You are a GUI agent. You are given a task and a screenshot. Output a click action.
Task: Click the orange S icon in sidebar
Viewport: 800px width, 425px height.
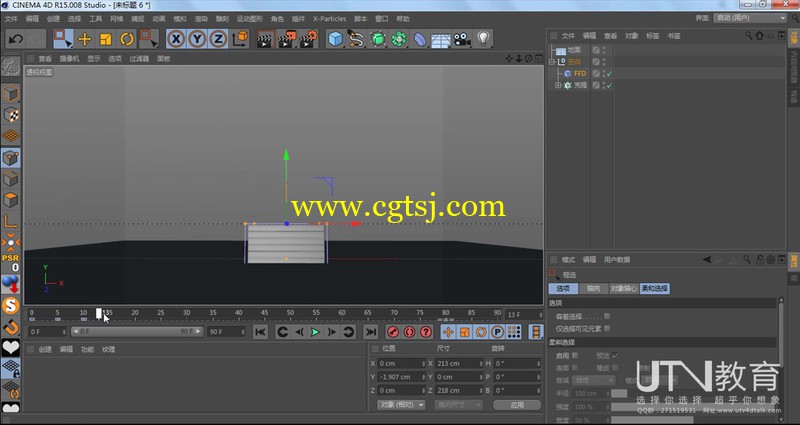tap(11, 306)
